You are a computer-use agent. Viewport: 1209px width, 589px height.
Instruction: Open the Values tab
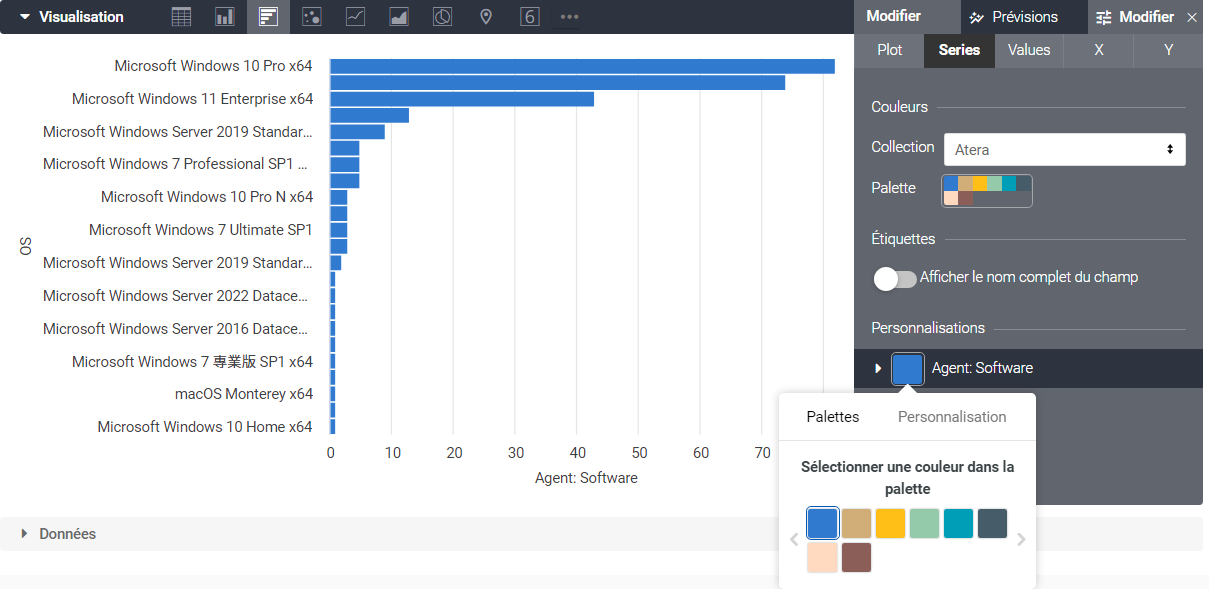[x=1029, y=50]
